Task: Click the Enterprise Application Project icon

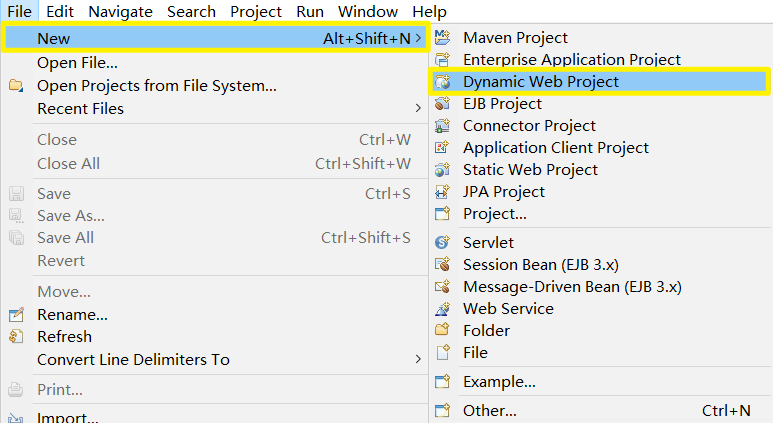Action: (444, 60)
